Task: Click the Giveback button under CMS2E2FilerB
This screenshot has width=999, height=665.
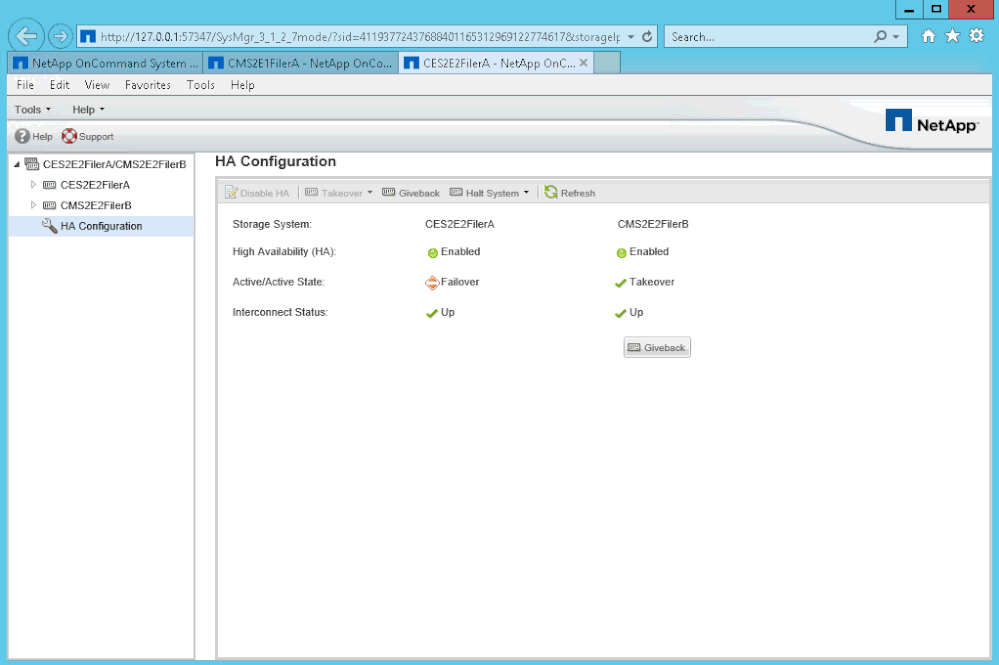Action: [x=657, y=347]
